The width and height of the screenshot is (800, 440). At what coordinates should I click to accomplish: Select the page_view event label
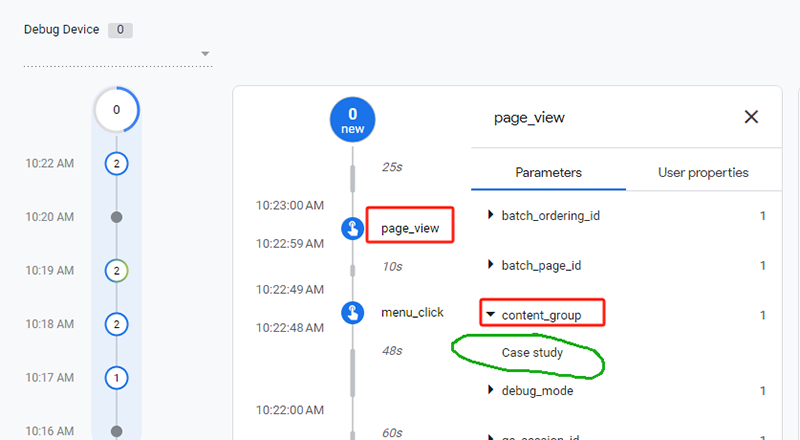coord(410,228)
